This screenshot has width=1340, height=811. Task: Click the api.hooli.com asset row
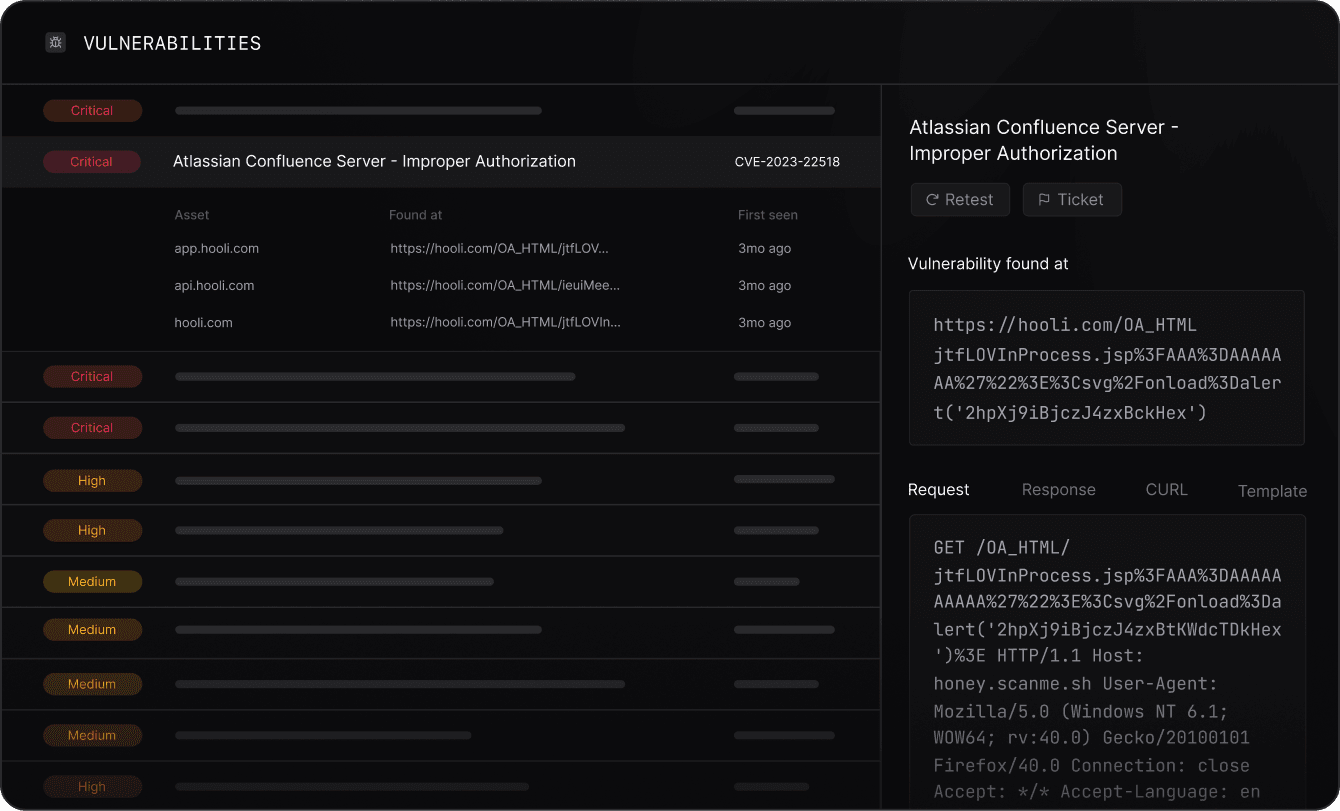[215, 285]
